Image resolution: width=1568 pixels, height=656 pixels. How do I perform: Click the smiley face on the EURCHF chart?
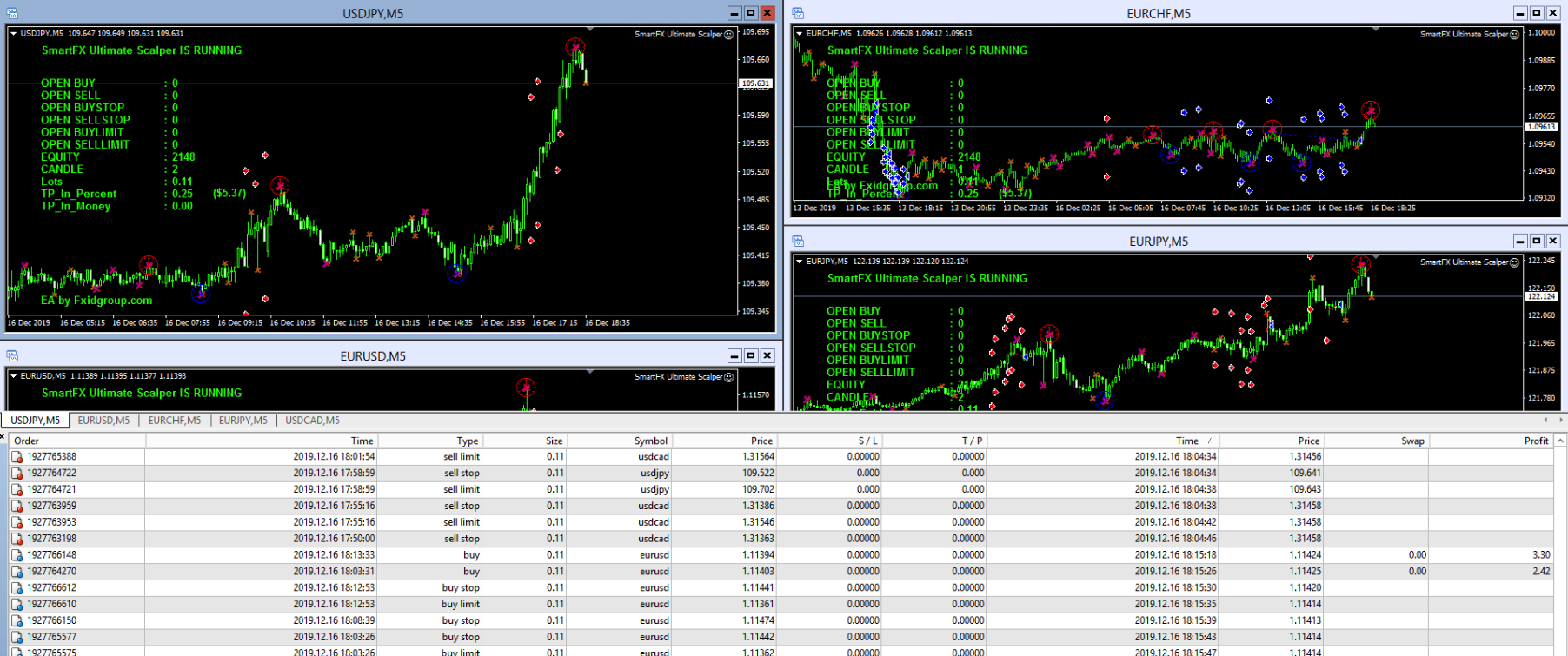(x=1514, y=35)
